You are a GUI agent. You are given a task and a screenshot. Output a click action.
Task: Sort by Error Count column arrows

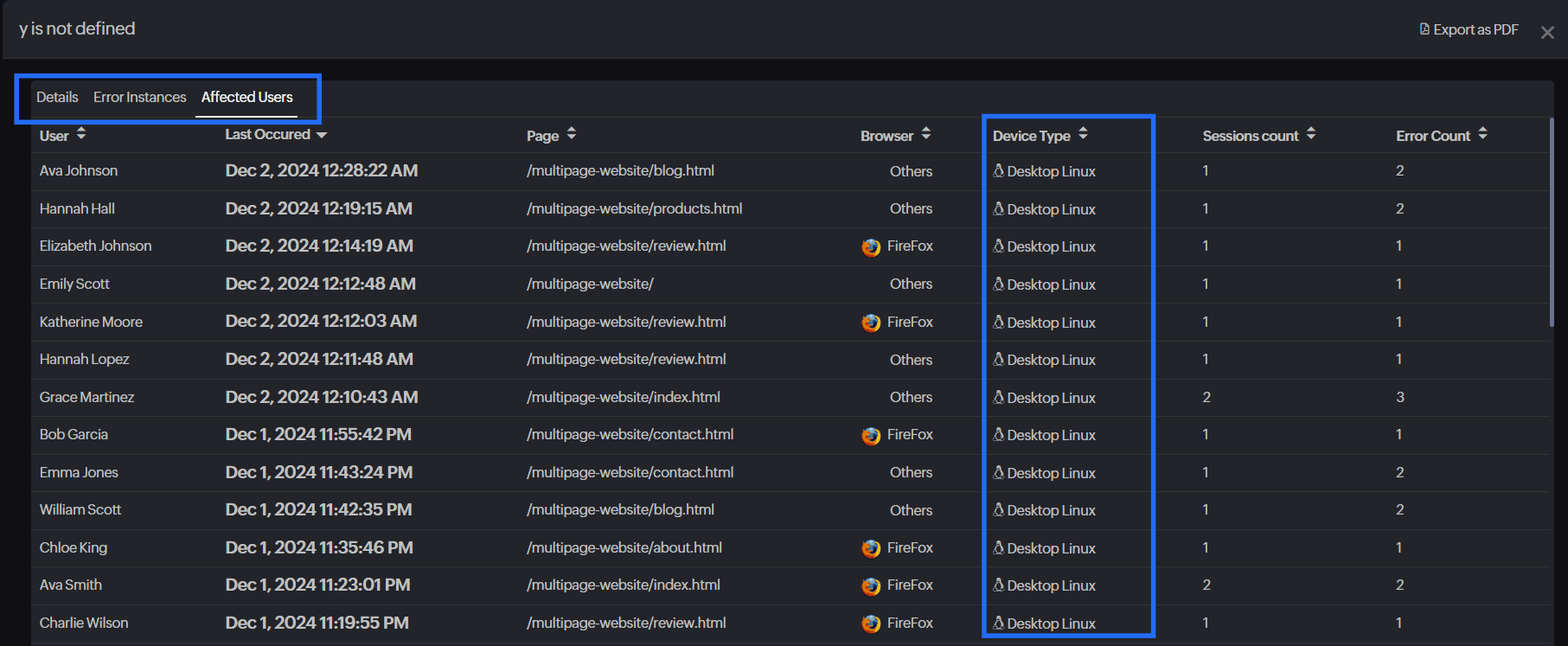1482,133
